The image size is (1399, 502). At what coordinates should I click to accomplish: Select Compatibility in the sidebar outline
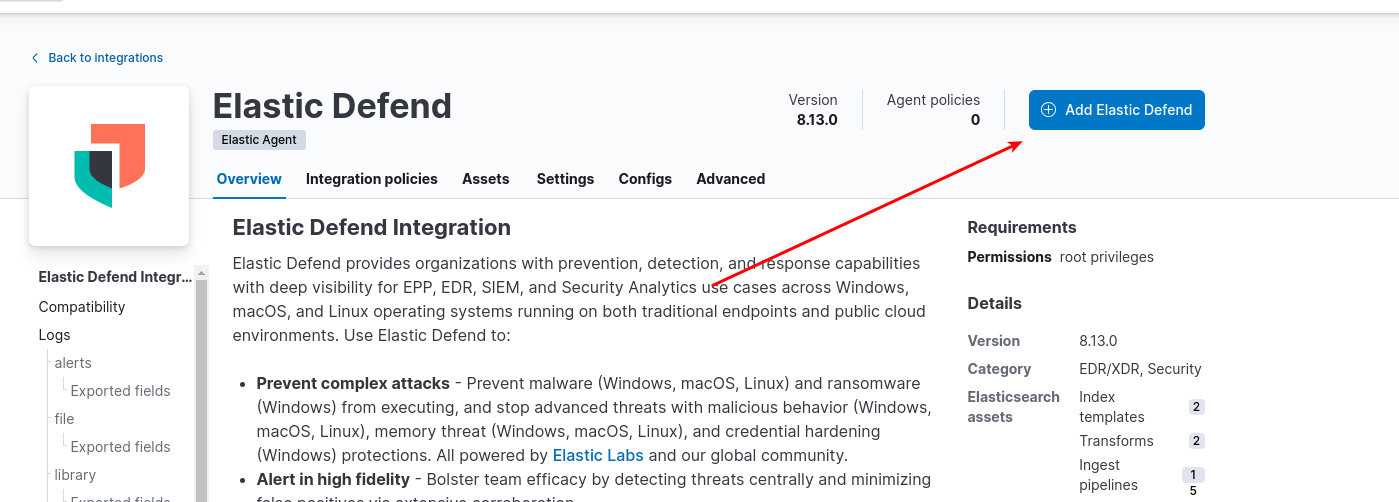point(82,307)
